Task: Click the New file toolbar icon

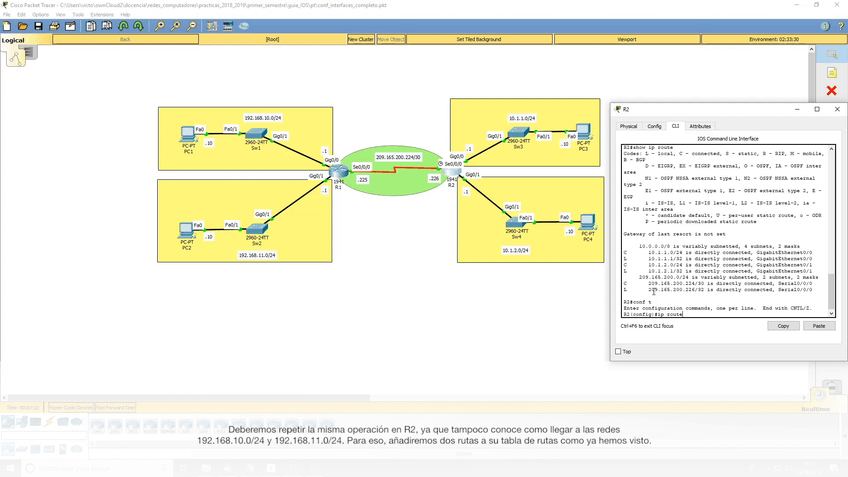Action: [7, 27]
